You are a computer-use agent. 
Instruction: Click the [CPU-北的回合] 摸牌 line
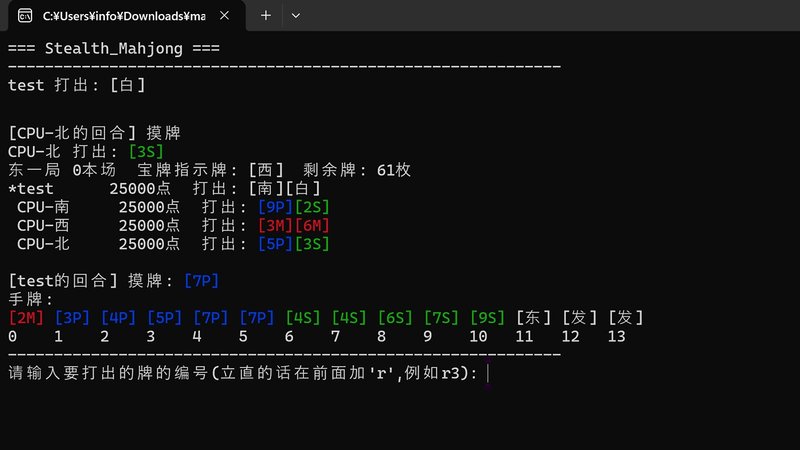pyautogui.click(x=94, y=133)
